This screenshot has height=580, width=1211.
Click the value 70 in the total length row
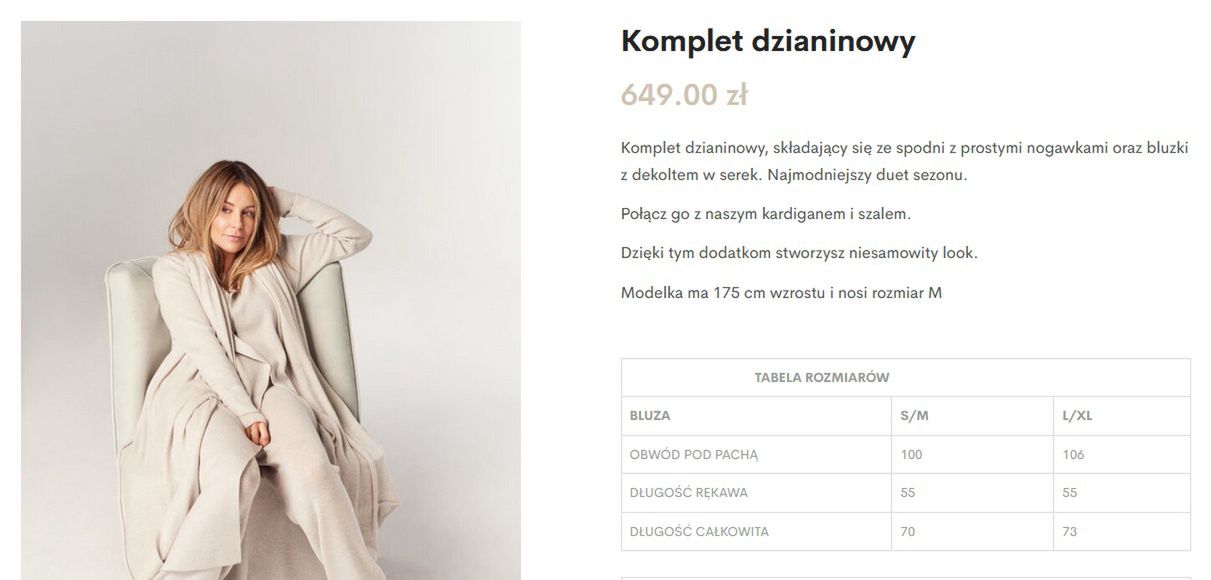(x=908, y=532)
